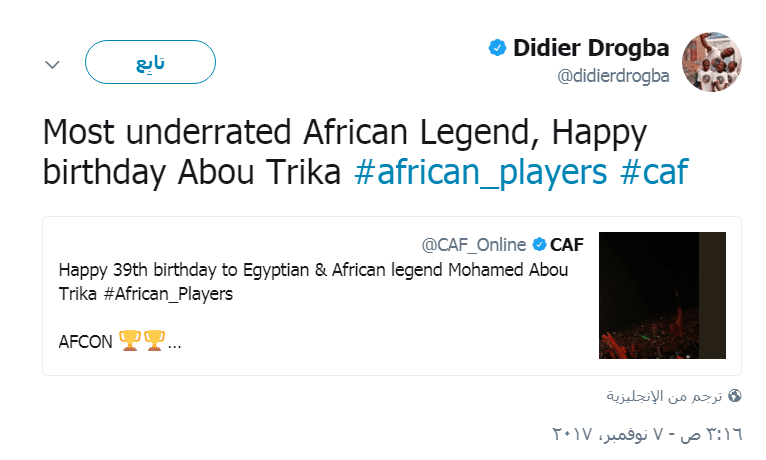The height and width of the screenshot is (460, 766).
Task: Expand the tweet options chevron
Action: coord(52,64)
